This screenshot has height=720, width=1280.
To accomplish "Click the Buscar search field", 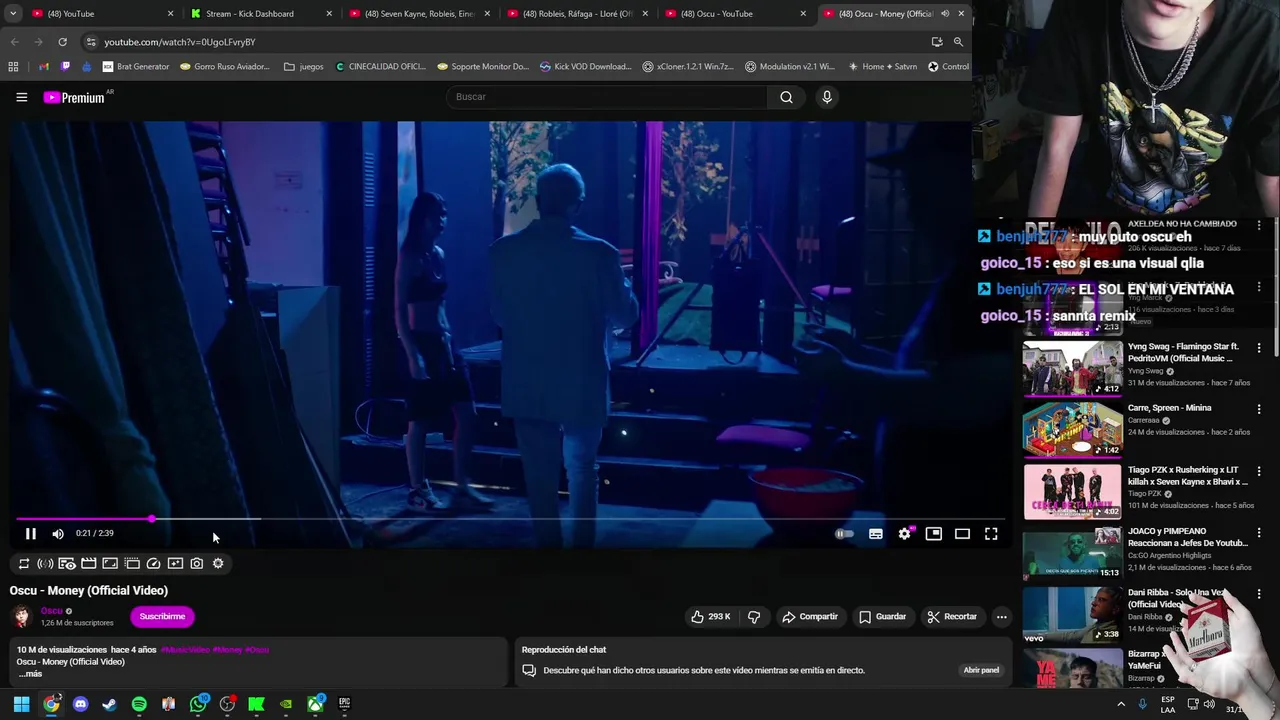I will 606,97.
